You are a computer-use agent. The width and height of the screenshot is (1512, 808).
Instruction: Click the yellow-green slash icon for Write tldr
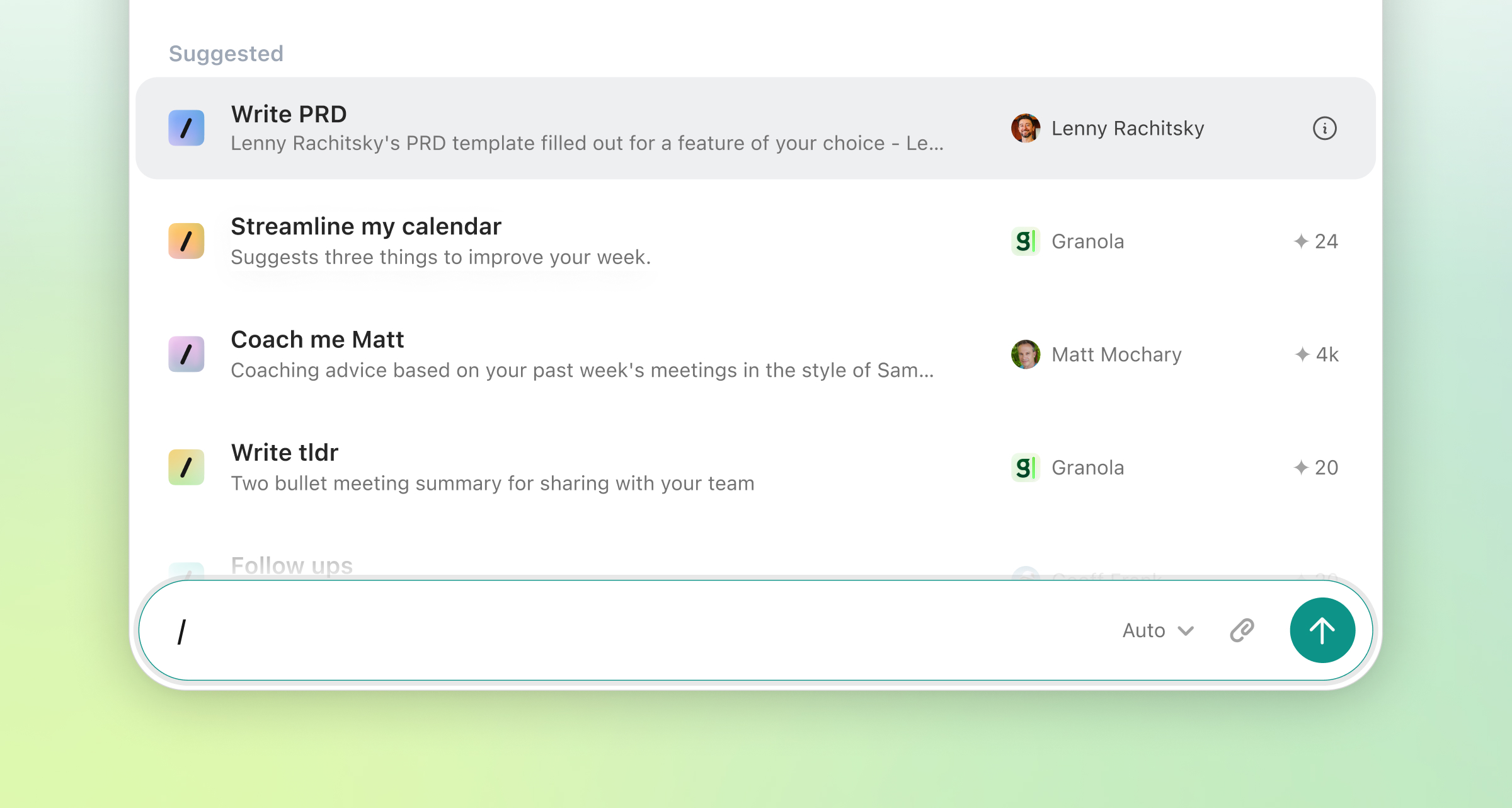(186, 467)
